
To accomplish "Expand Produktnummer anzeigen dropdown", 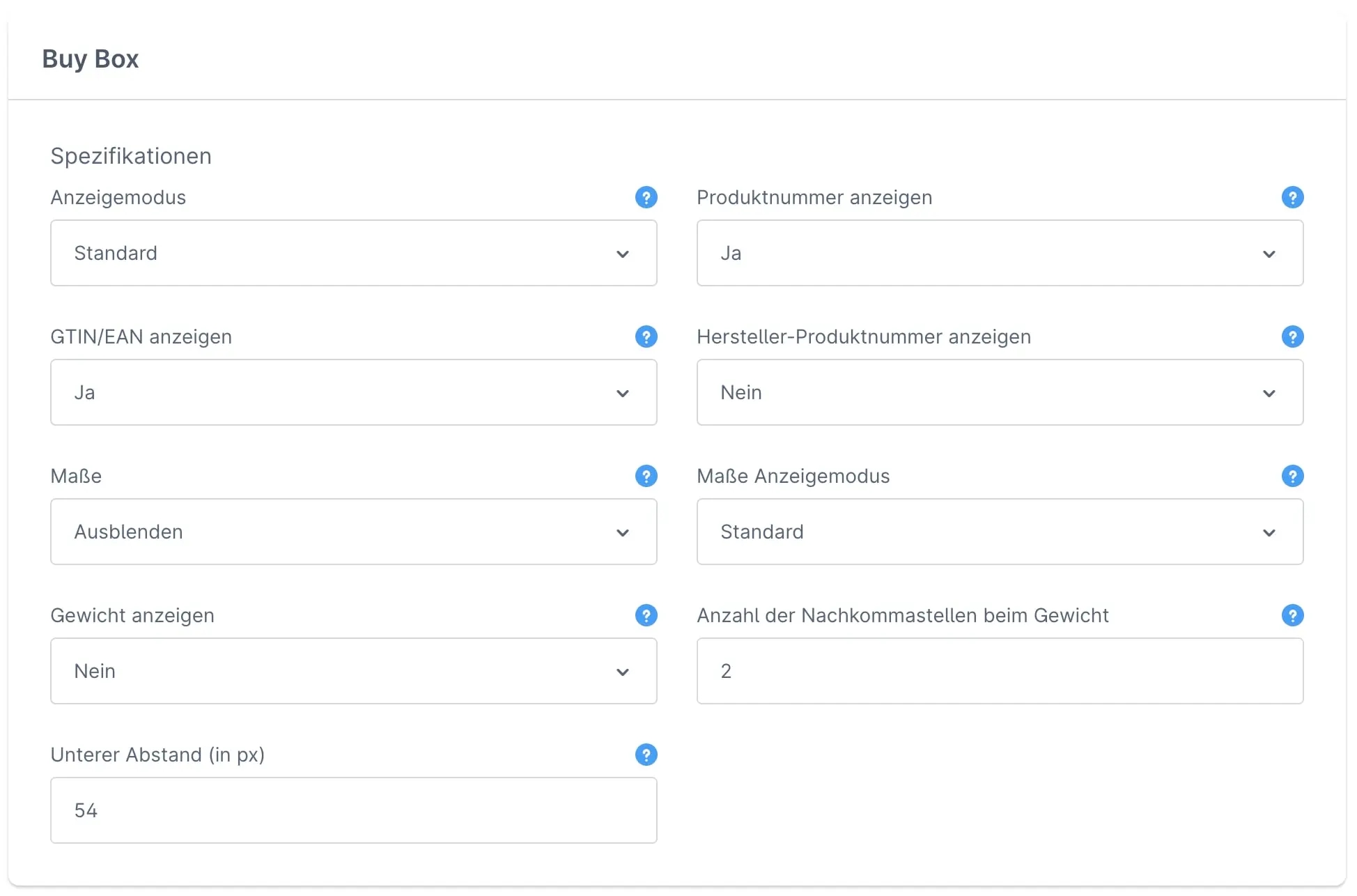I will pos(1000,253).
